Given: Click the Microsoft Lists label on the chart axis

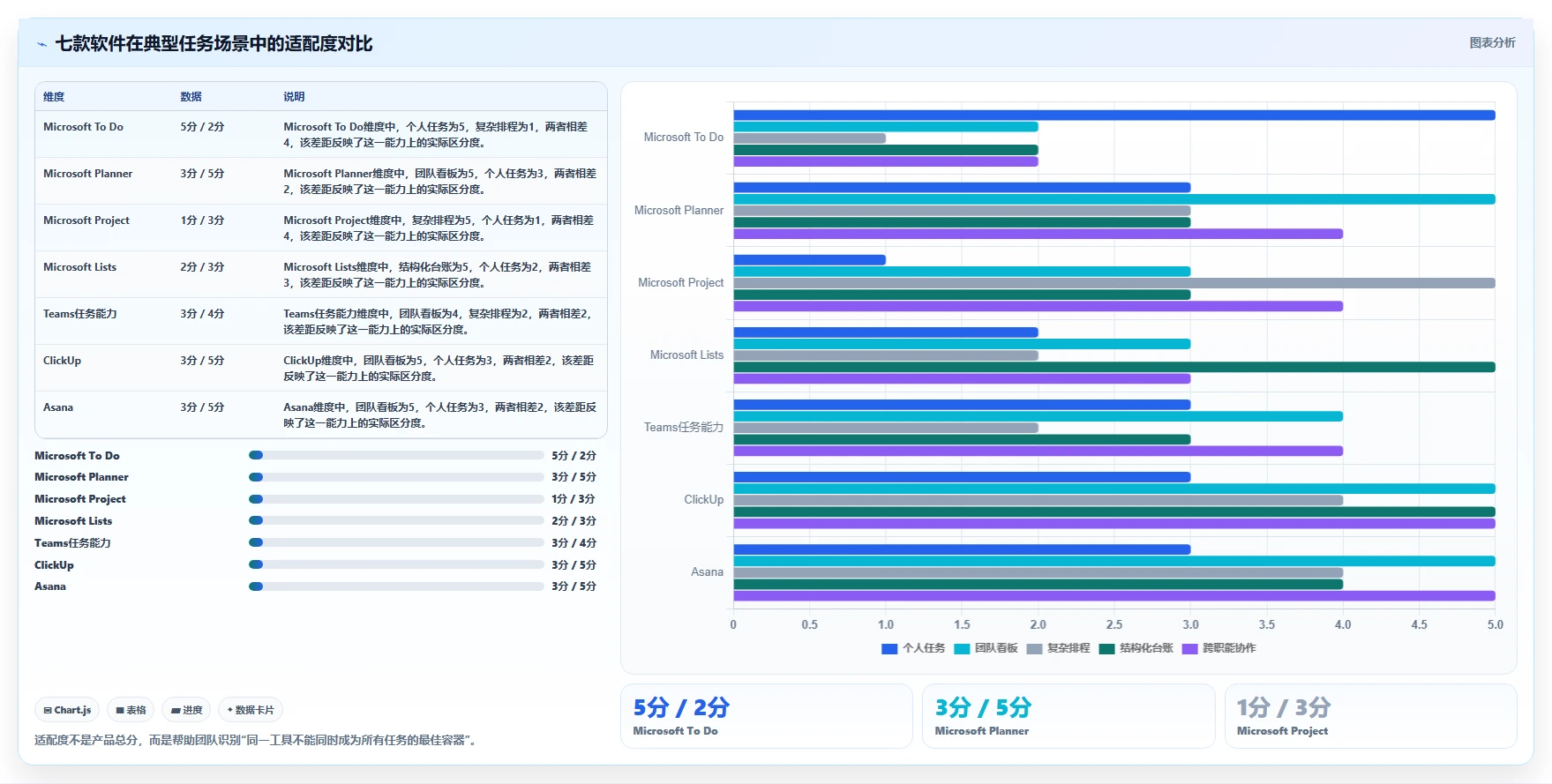Looking at the screenshot, I should 686,355.
